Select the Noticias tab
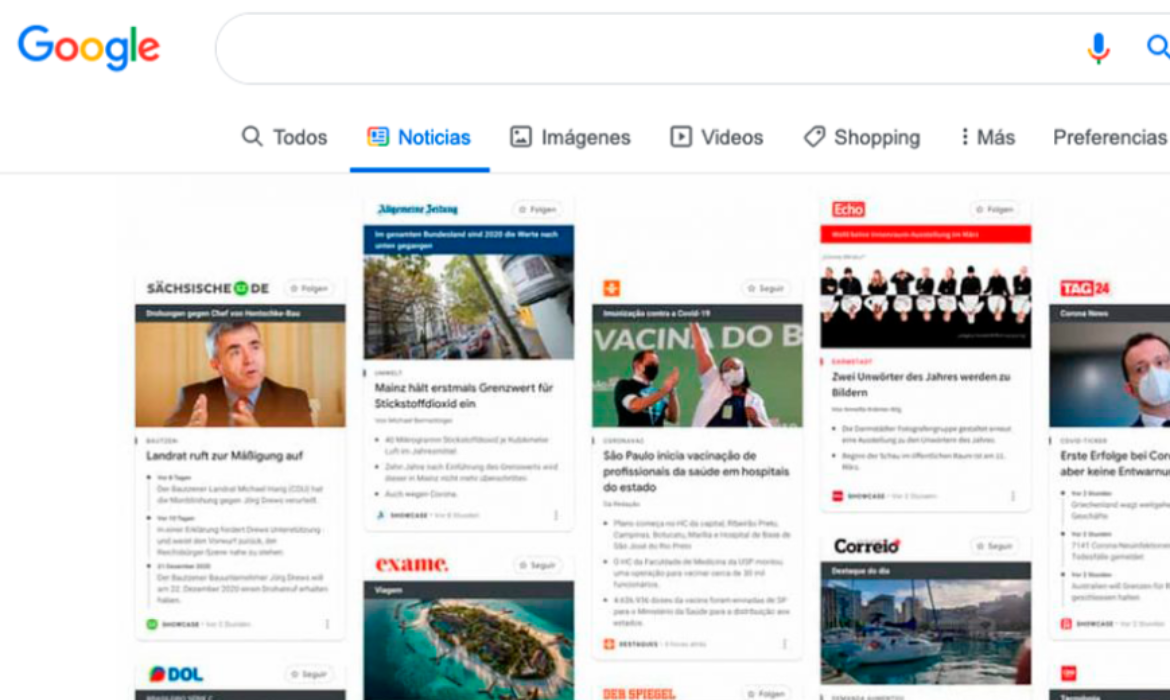Viewport: 1170px width, 700px height. 419,137
